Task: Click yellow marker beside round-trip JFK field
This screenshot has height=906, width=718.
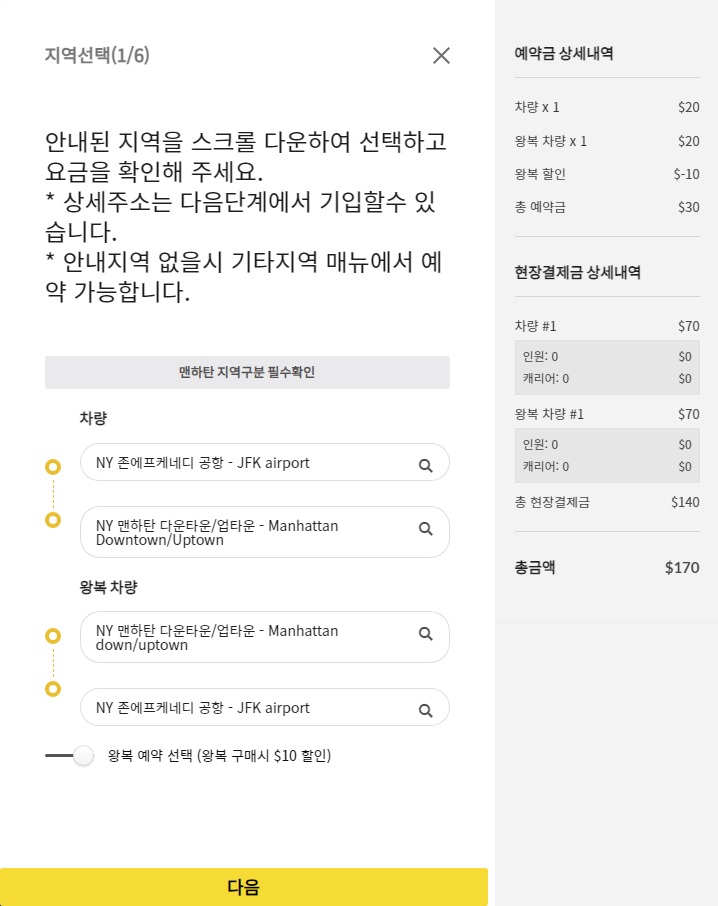Action: click(x=53, y=689)
